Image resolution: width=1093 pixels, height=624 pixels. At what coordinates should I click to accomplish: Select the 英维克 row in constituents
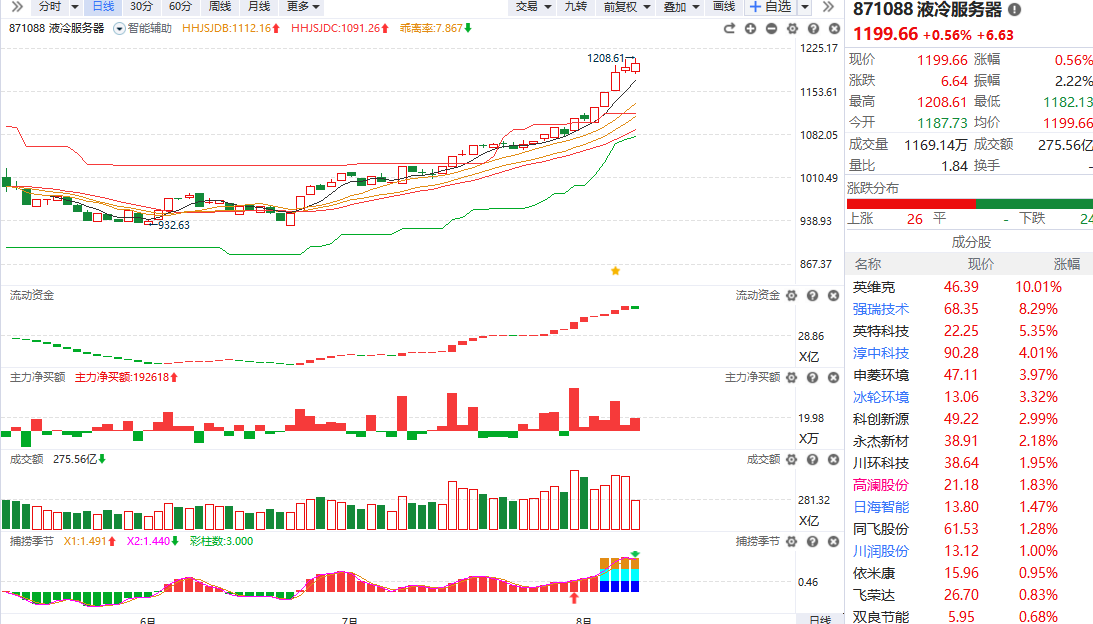pyautogui.click(x=970, y=287)
